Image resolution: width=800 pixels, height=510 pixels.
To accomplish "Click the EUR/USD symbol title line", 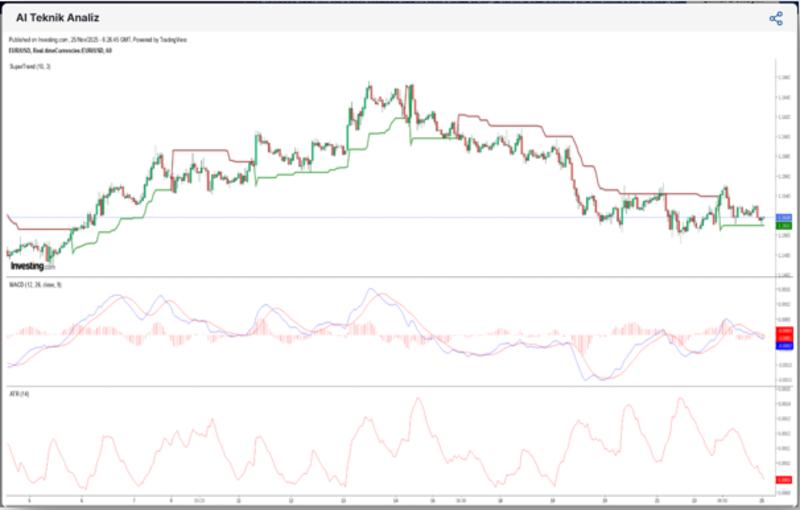I will [60, 50].
